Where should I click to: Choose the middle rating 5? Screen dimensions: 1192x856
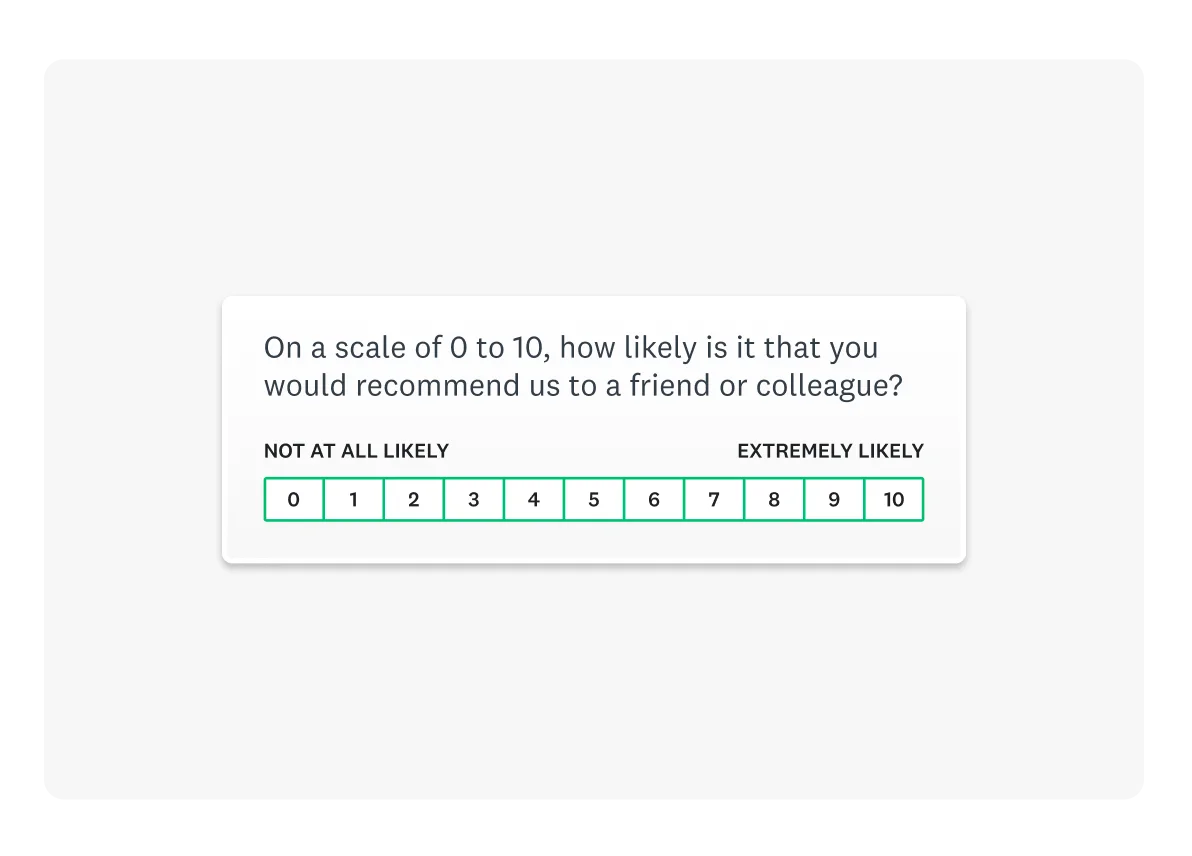594,499
